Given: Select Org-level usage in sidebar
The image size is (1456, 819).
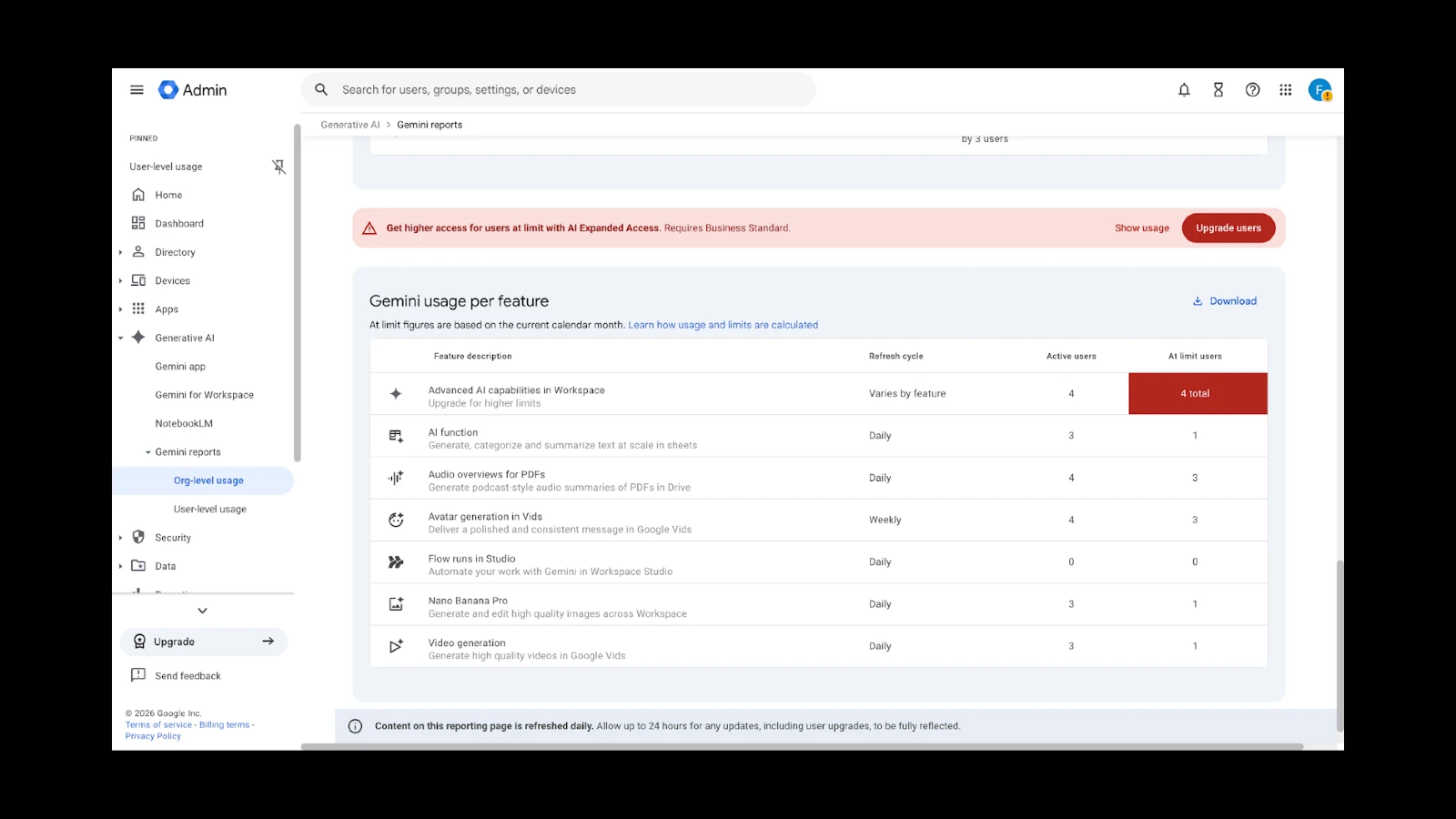Looking at the screenshot, I should point(208,480).
